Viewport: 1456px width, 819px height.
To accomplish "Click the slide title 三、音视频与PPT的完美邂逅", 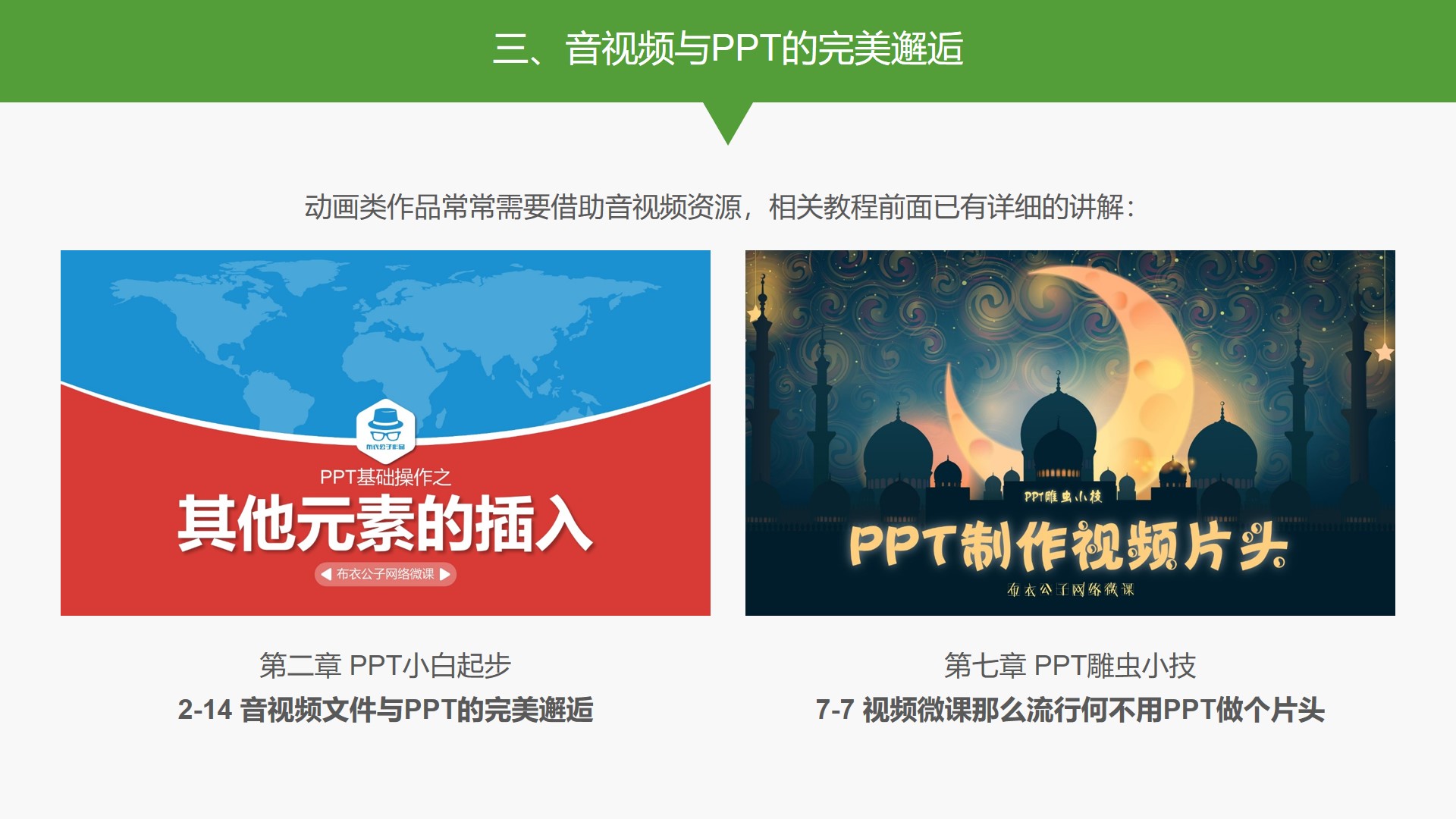I will (x=728, y=49).
